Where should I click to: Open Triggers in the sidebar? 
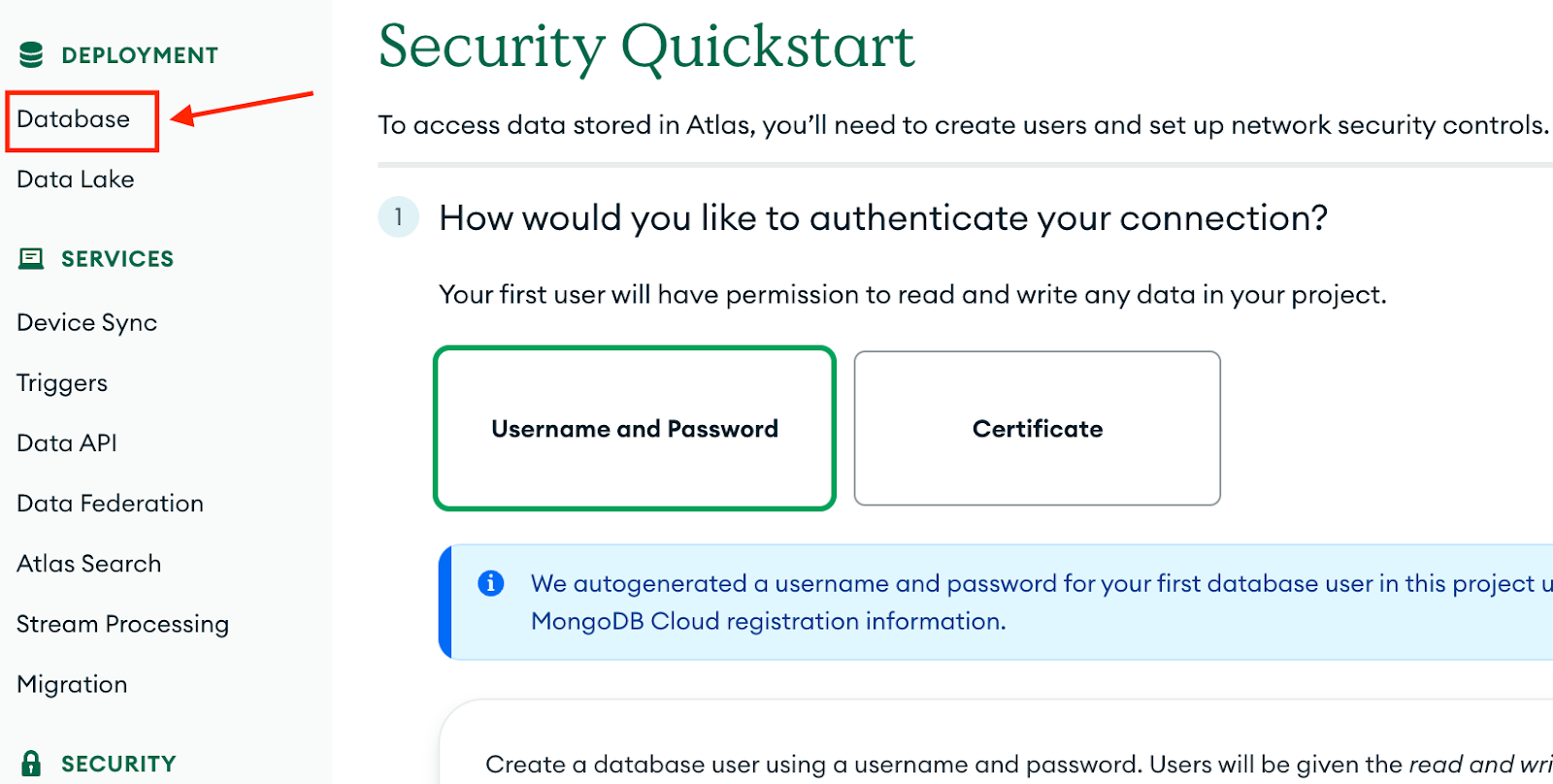click(62, 383)
